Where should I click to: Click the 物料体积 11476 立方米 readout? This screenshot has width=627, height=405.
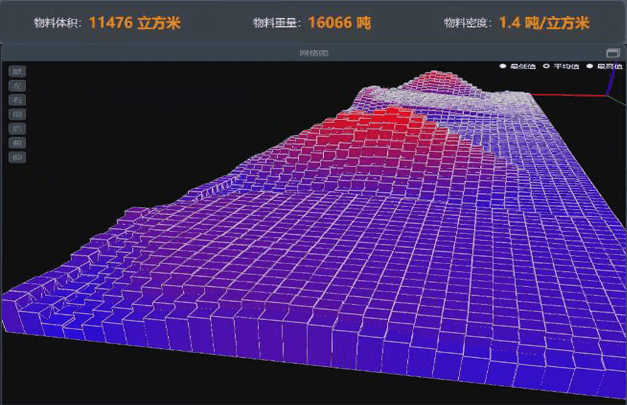(x=107, y=22)
